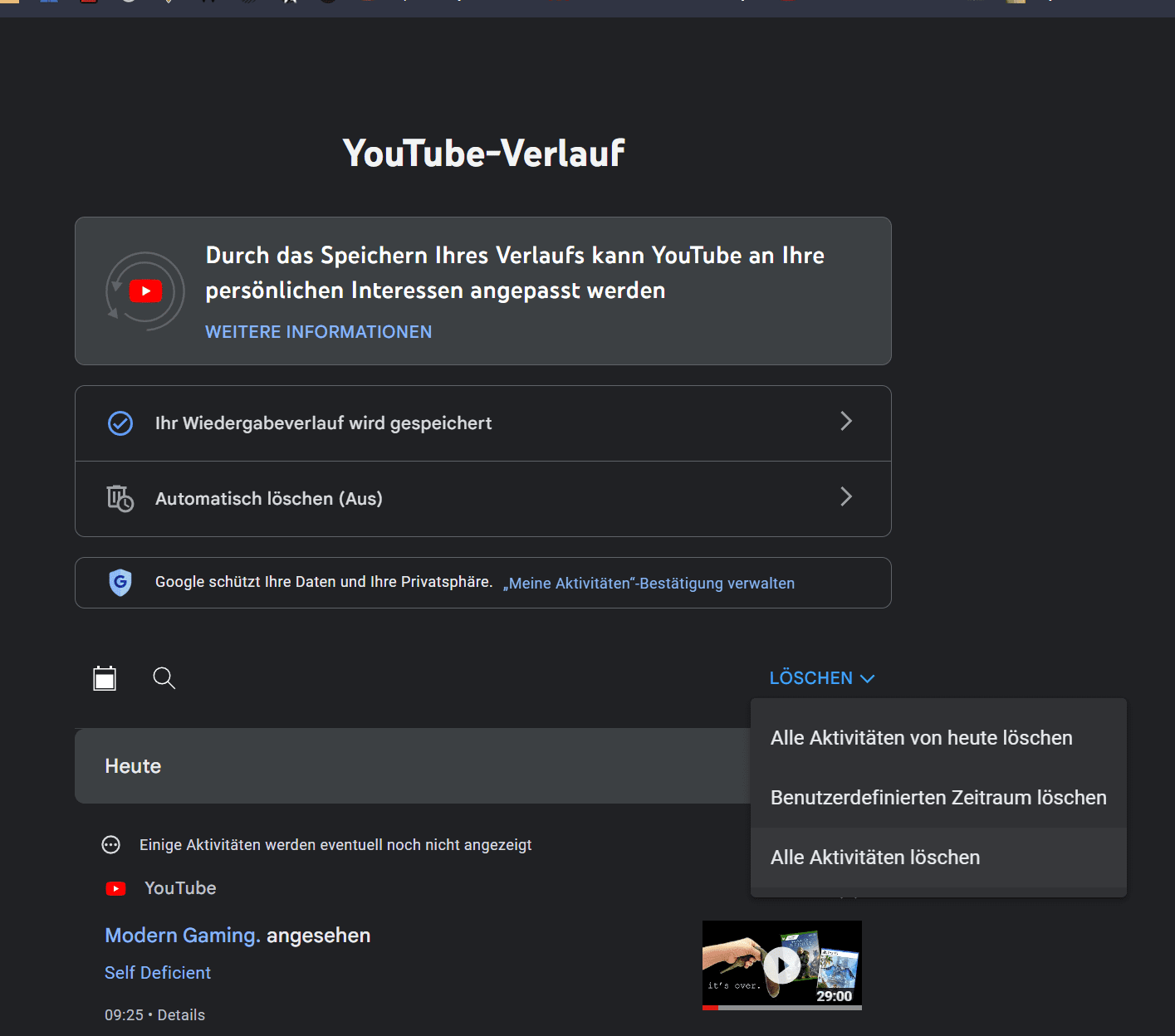
Task: Expand the Wiedergabeverlauf wird gespeichert chevron
Action: 846,421
